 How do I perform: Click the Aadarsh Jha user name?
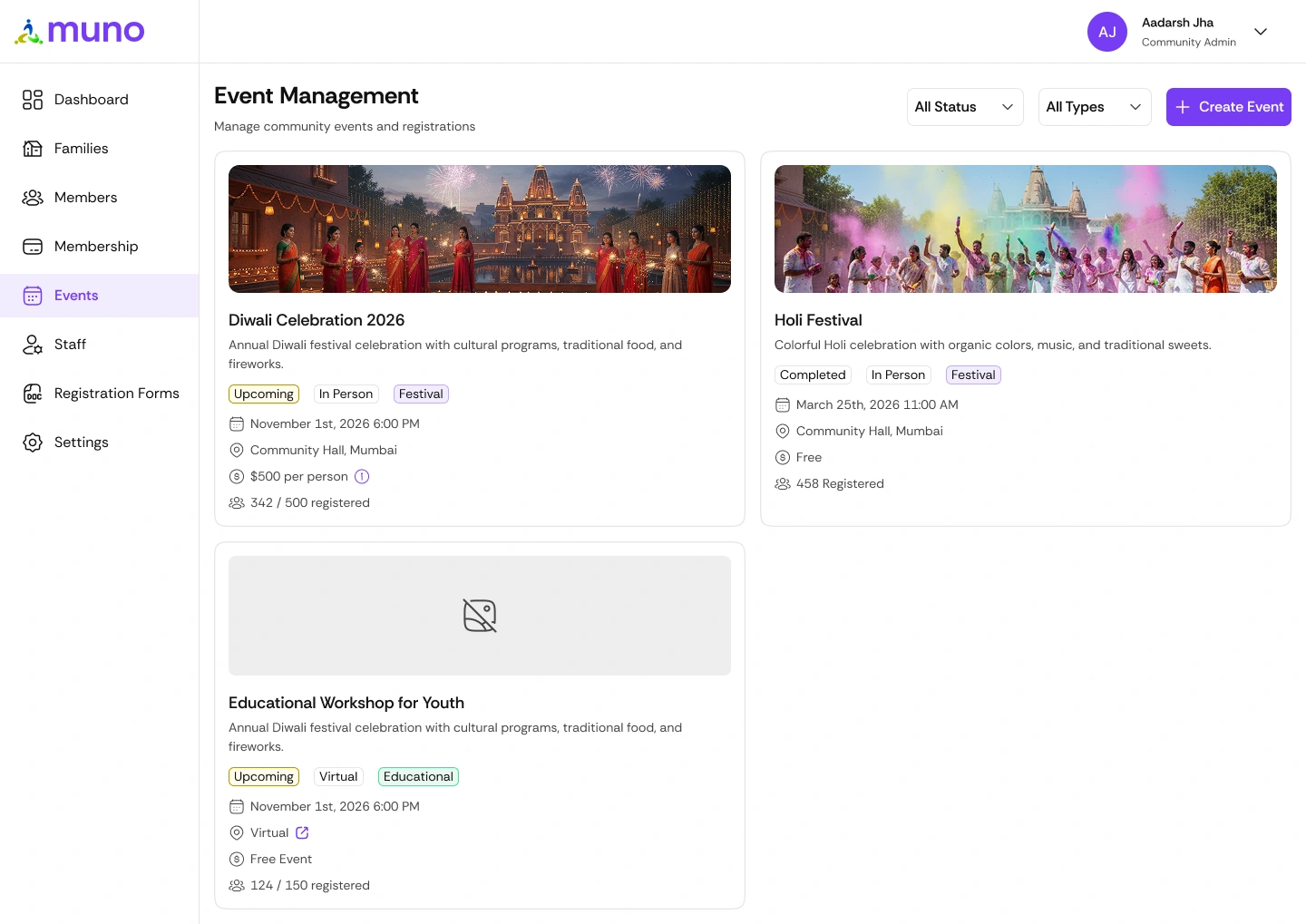[x=1177, y=23]
